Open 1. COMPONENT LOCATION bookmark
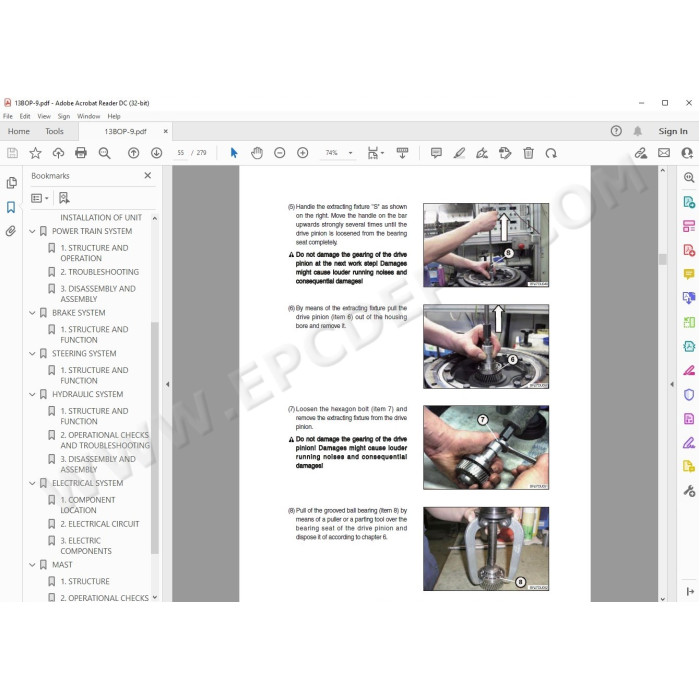Image resolution: width=700 pixels, height=700 pixels. (x=88, y=505)
